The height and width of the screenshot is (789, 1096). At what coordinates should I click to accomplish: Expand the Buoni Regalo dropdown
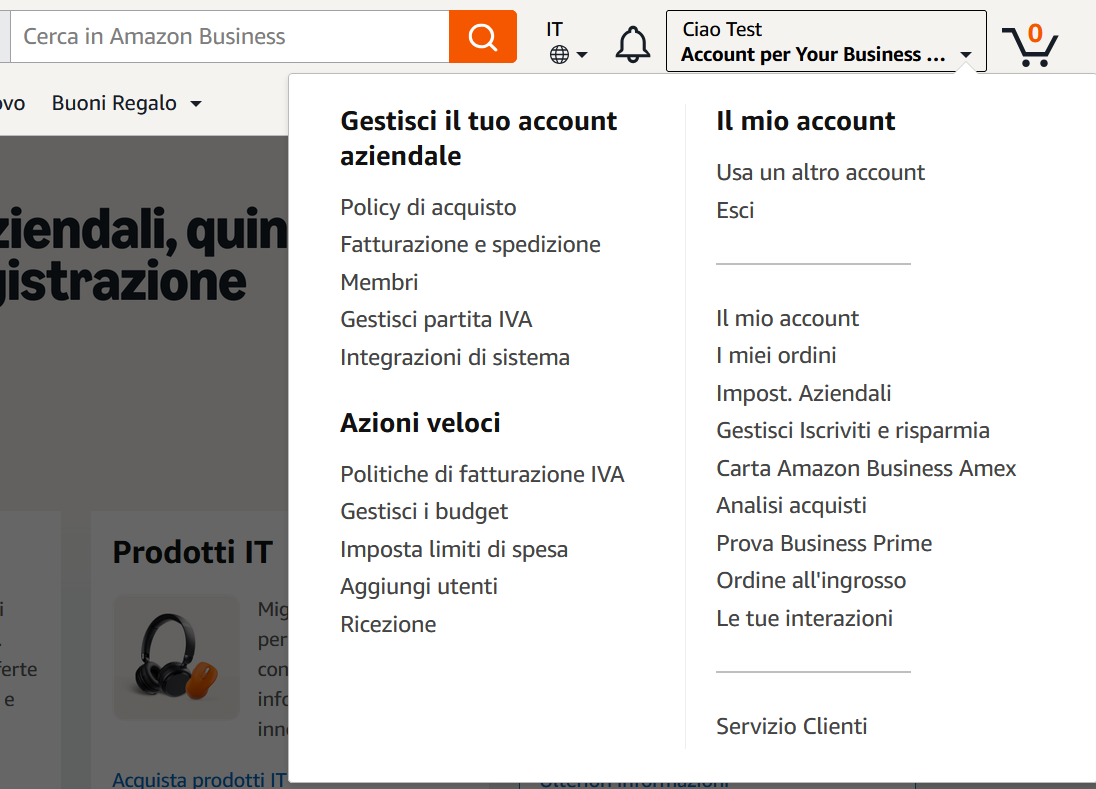[x=126, y=103]
